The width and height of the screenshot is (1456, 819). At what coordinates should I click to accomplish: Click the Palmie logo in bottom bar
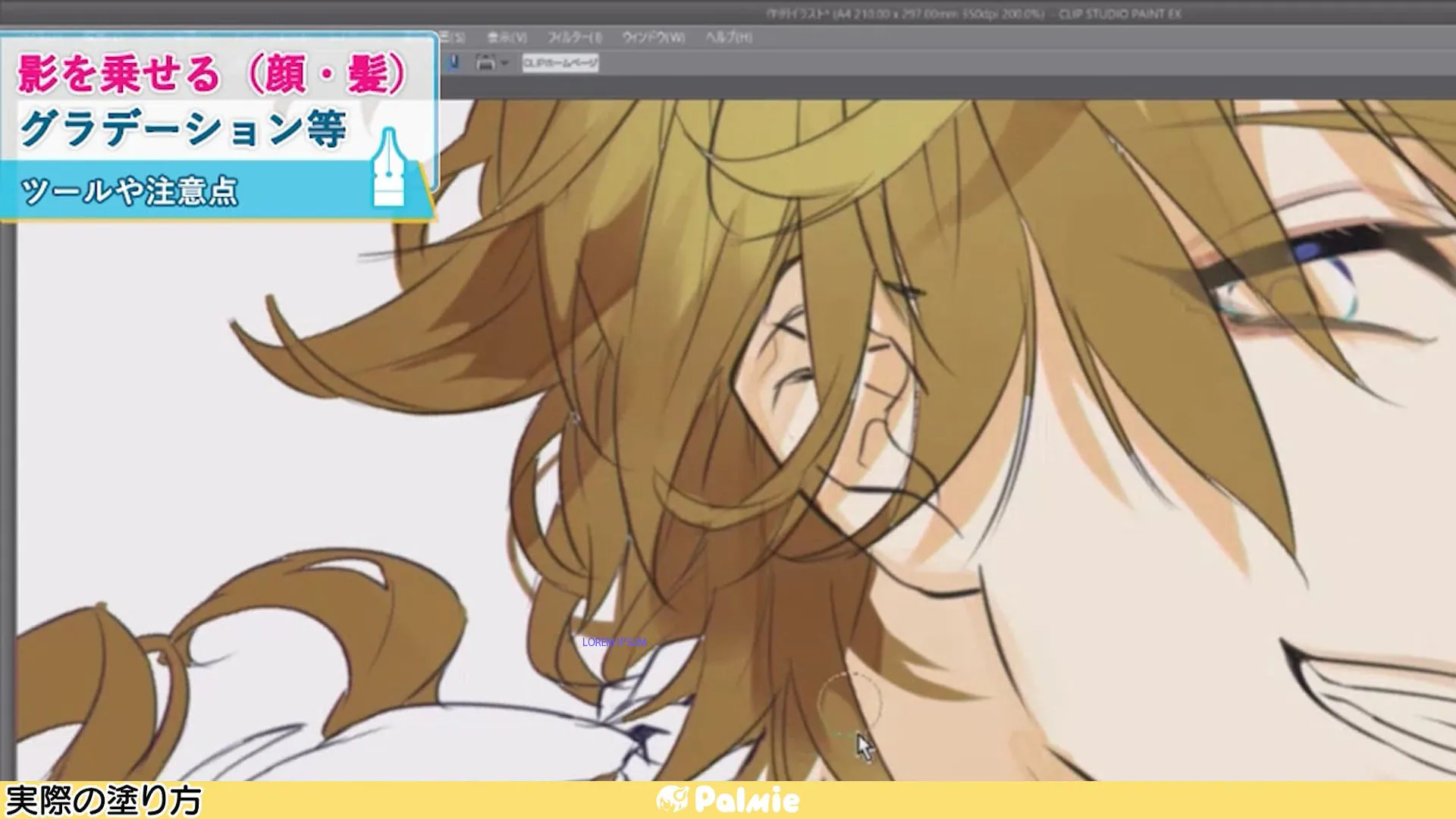[x=728, y=800]
